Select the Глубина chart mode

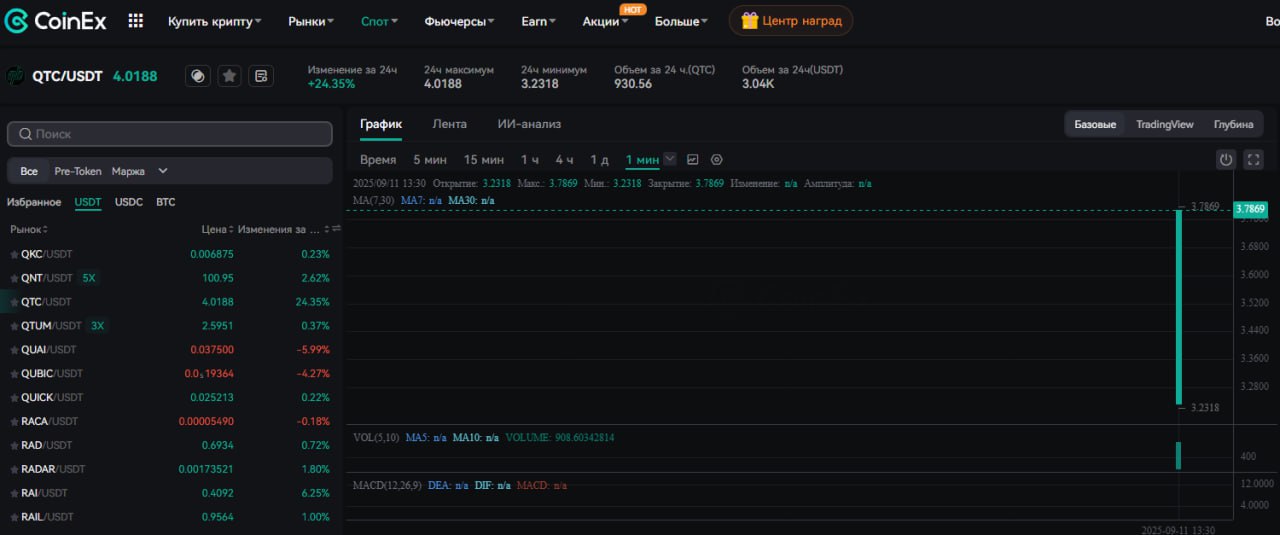click(1233, 124)
